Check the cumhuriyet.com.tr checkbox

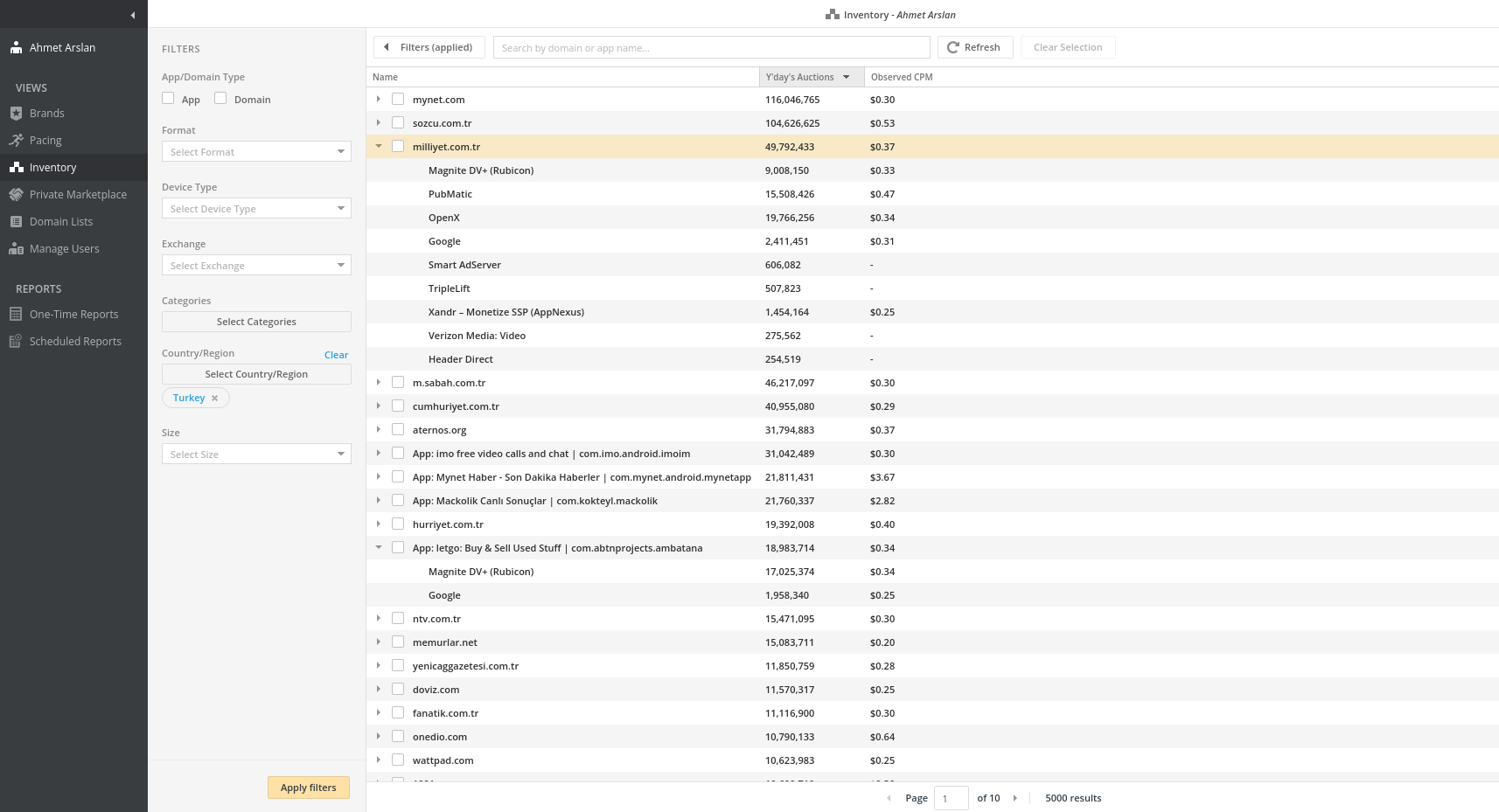point(398,406)
